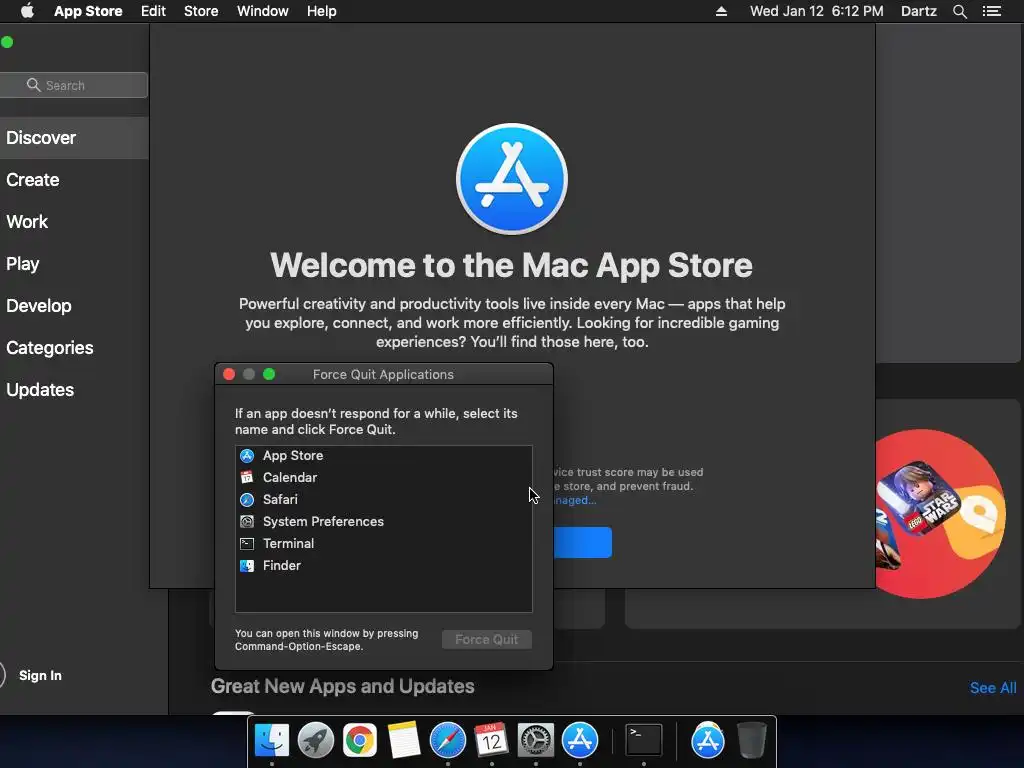Open Notes from the Dock

click(404, 740)
